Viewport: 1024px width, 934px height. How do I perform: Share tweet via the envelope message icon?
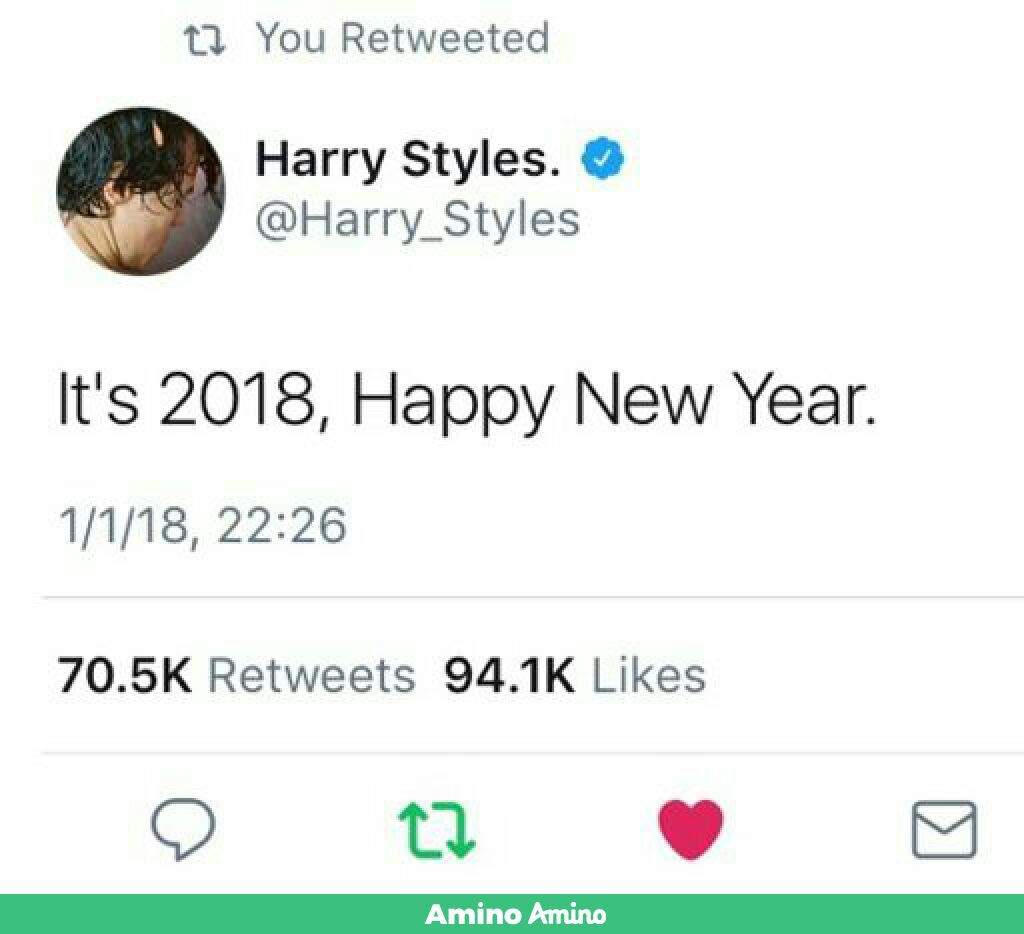pos(944,829)
